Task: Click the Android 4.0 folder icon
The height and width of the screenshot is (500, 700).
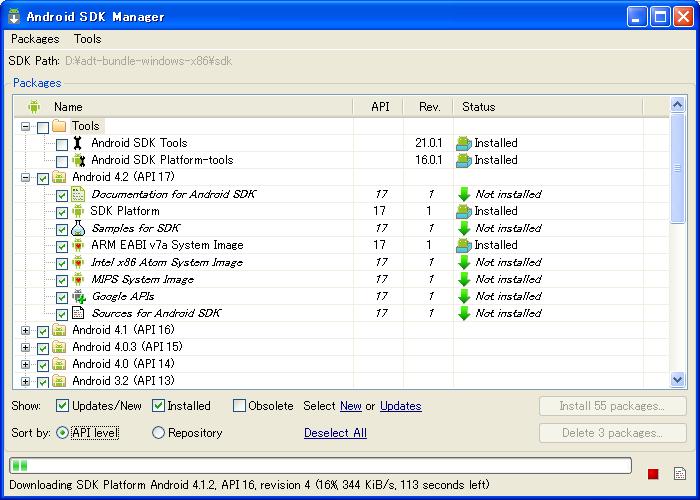Action: tap(59, 364)
